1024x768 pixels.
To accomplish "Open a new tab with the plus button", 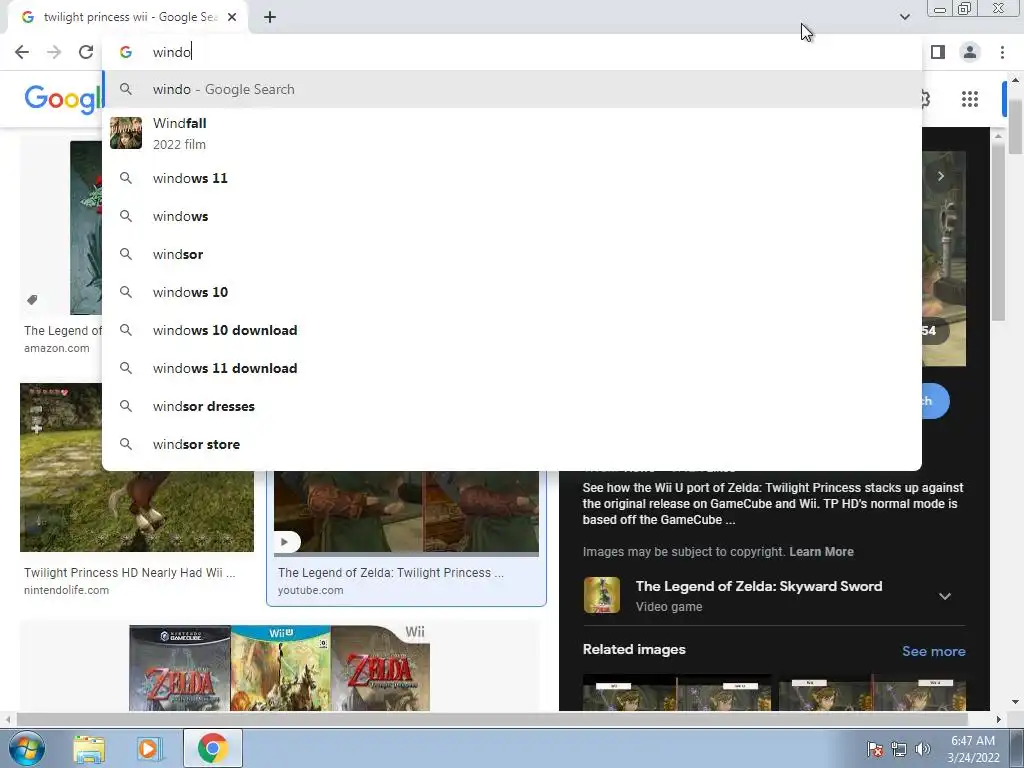I will pos(270,17).
